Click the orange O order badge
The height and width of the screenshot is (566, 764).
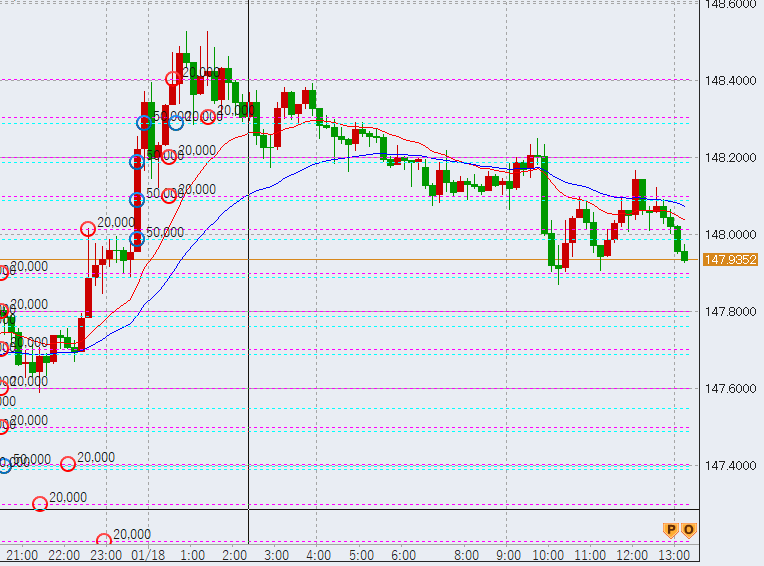point(688,530)
